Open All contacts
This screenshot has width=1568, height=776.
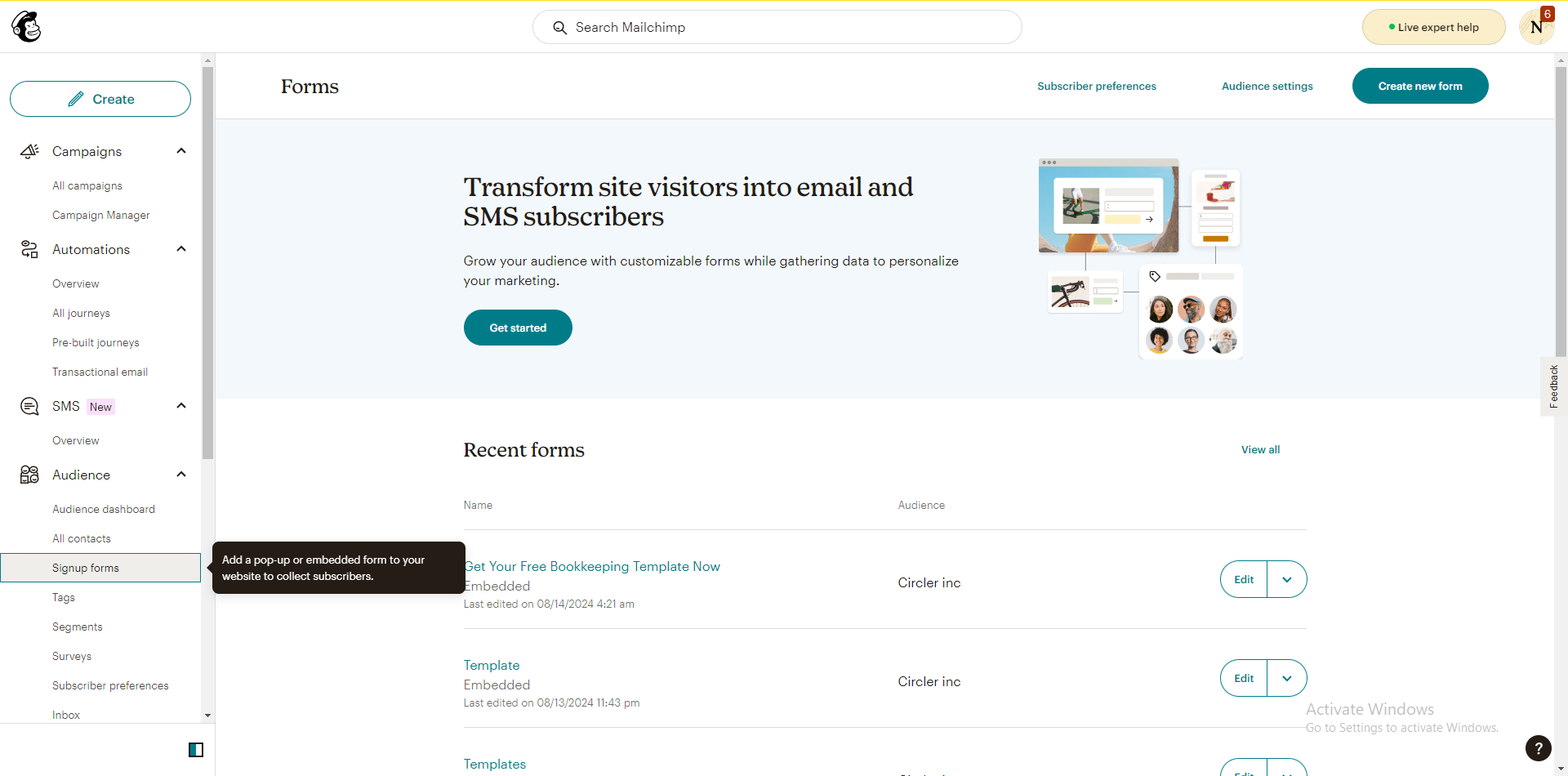[x=82, y=538]
